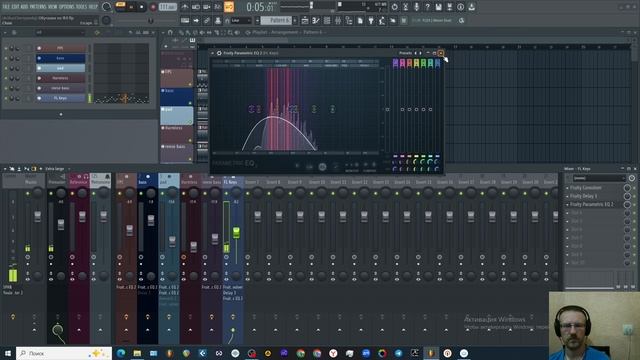Add new pattern with plus button
640x360 pixels.
[x=295, y=20]
